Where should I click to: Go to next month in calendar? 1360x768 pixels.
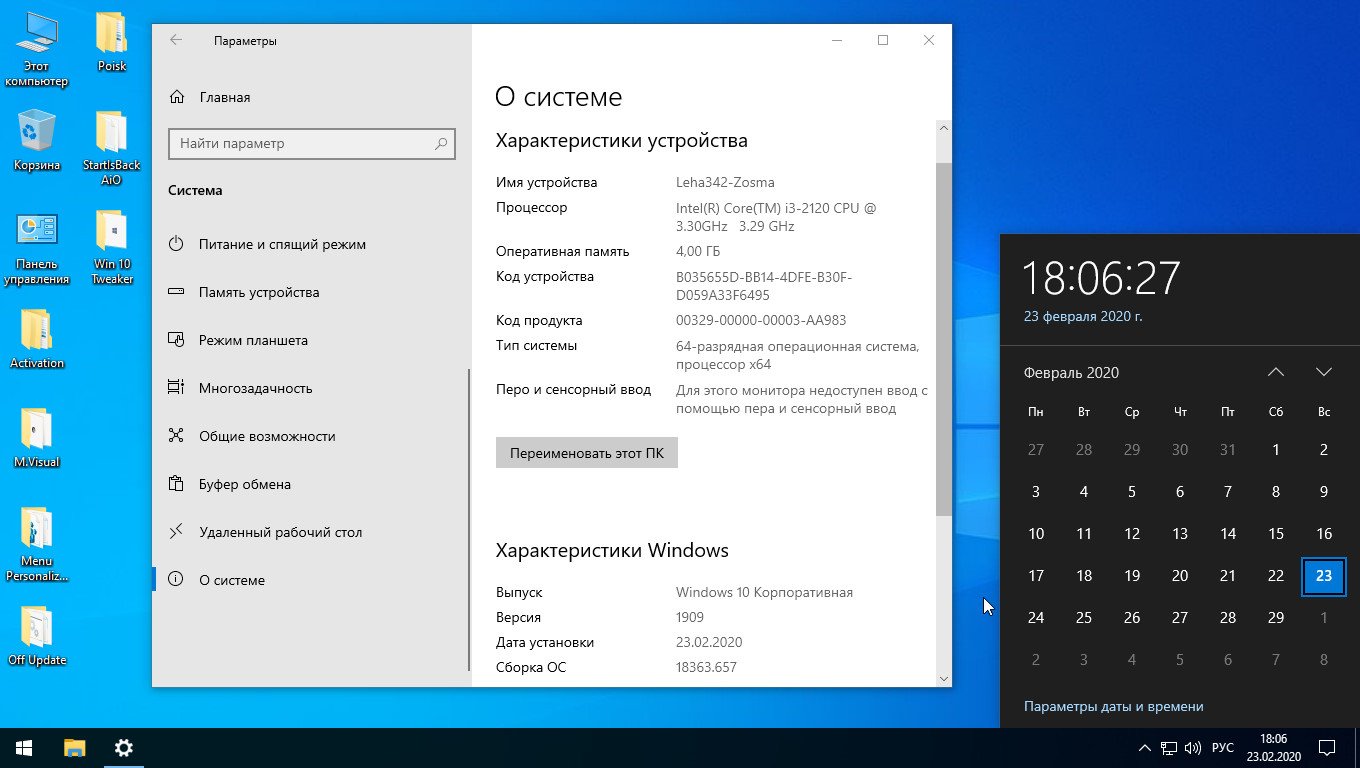click(x=1323, y=372)
